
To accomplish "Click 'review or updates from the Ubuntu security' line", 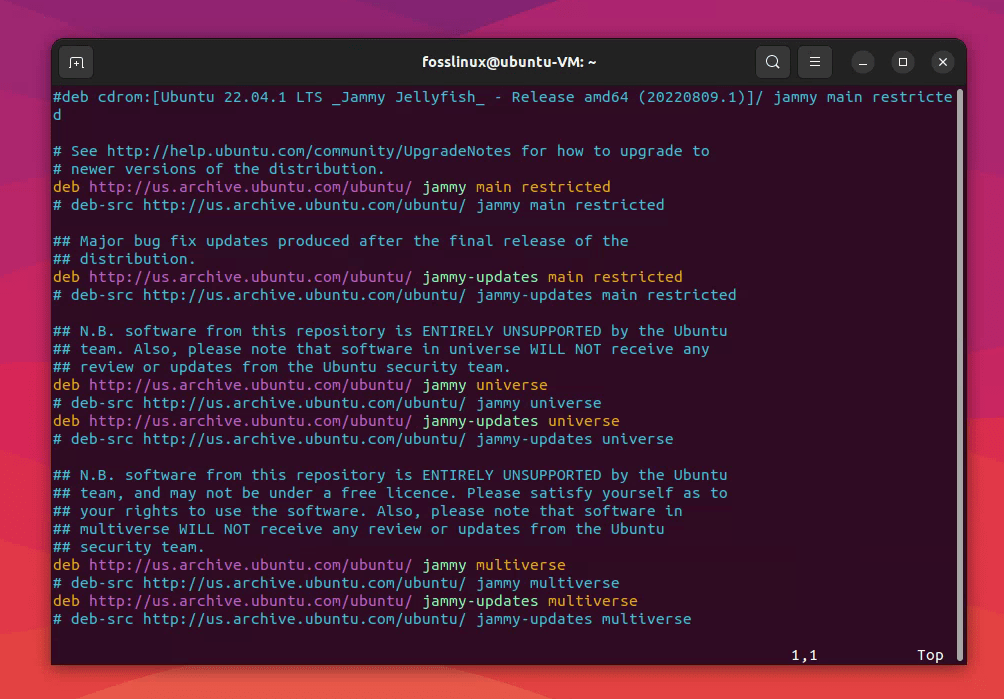I will (x=282, y=367).
